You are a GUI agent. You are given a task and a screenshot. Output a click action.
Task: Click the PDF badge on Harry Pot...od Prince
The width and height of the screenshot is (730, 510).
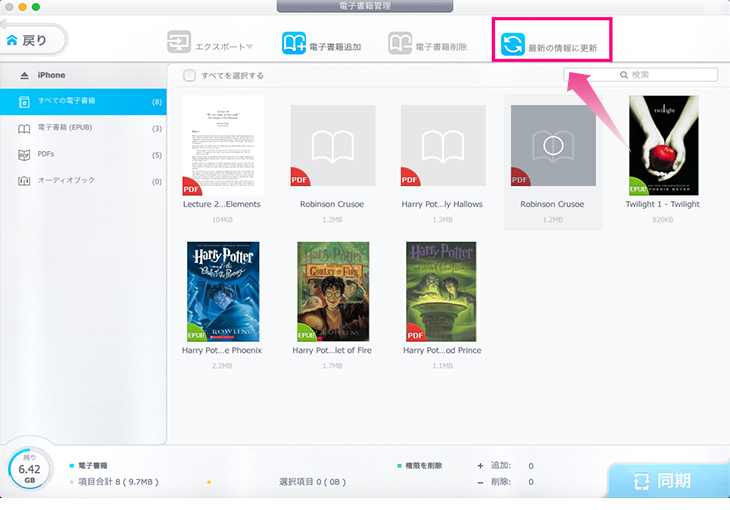[414, 333]
